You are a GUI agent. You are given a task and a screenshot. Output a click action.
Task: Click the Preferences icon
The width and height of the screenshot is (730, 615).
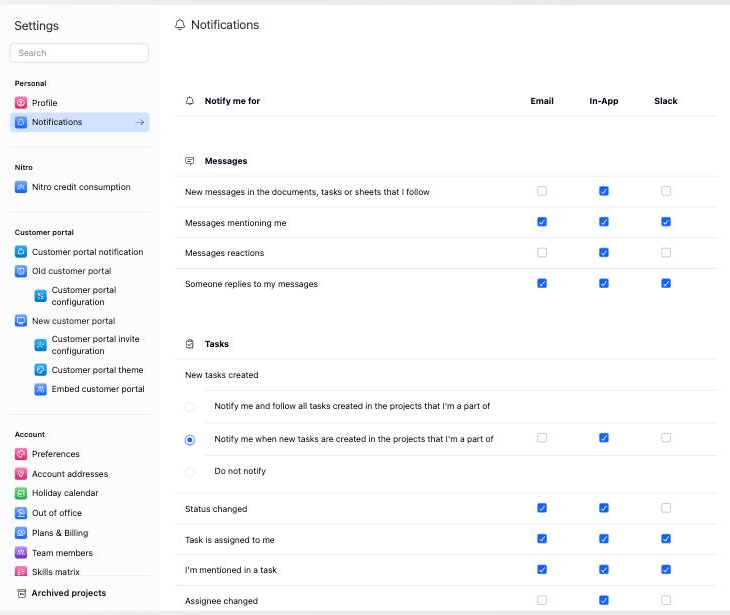click(21, 454)
